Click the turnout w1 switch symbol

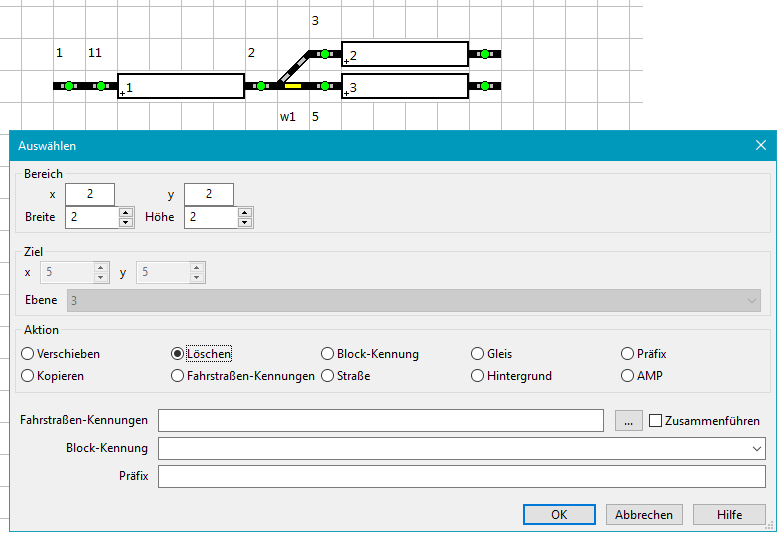[293, 66]
